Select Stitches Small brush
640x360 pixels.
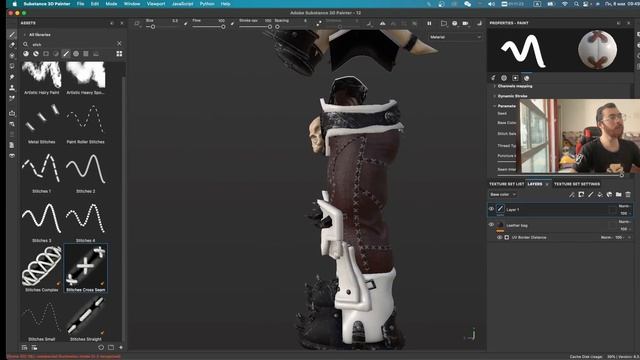42,319
